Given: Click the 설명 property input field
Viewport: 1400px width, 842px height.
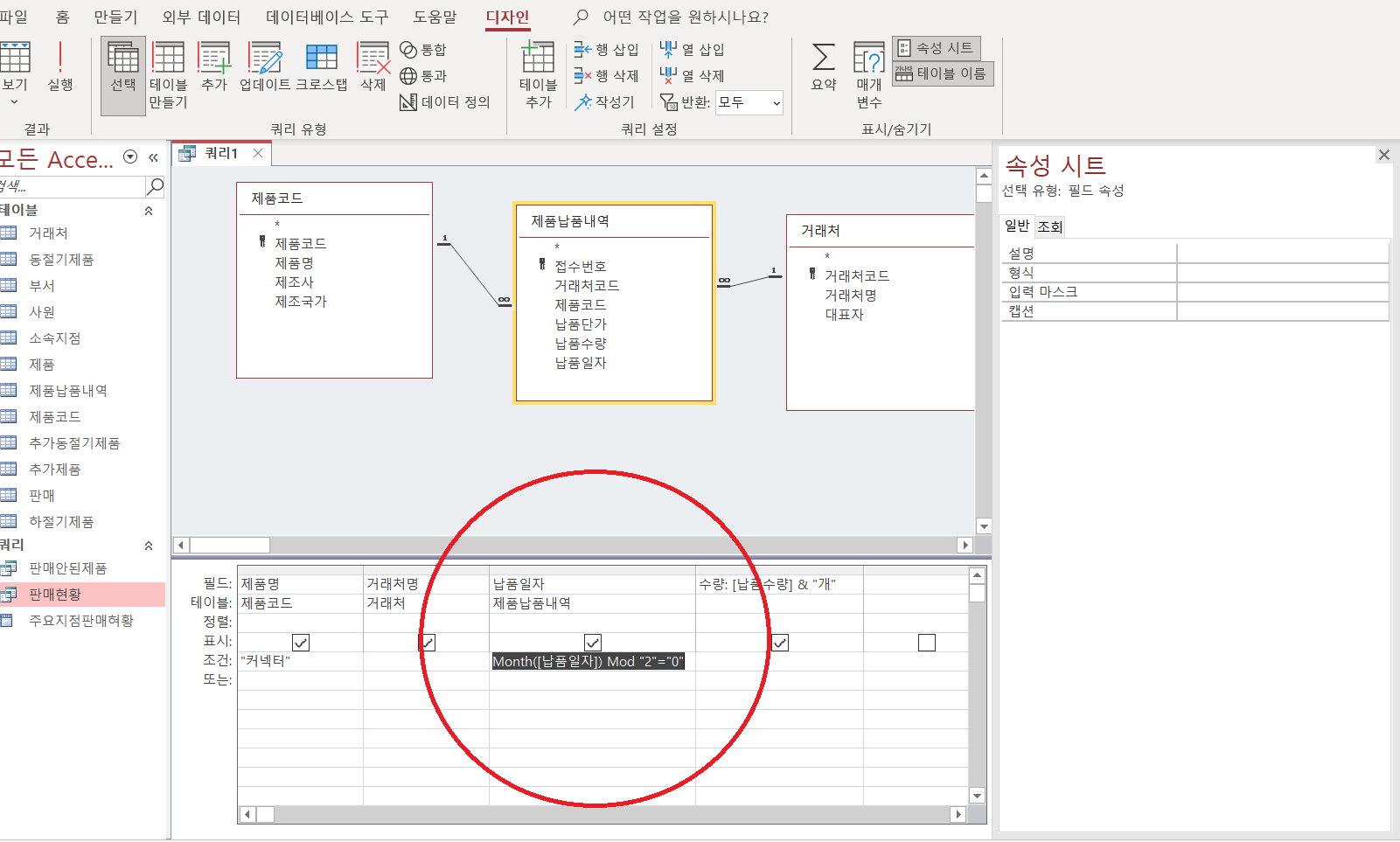Looking at the screenshot, I should 1282,254.
